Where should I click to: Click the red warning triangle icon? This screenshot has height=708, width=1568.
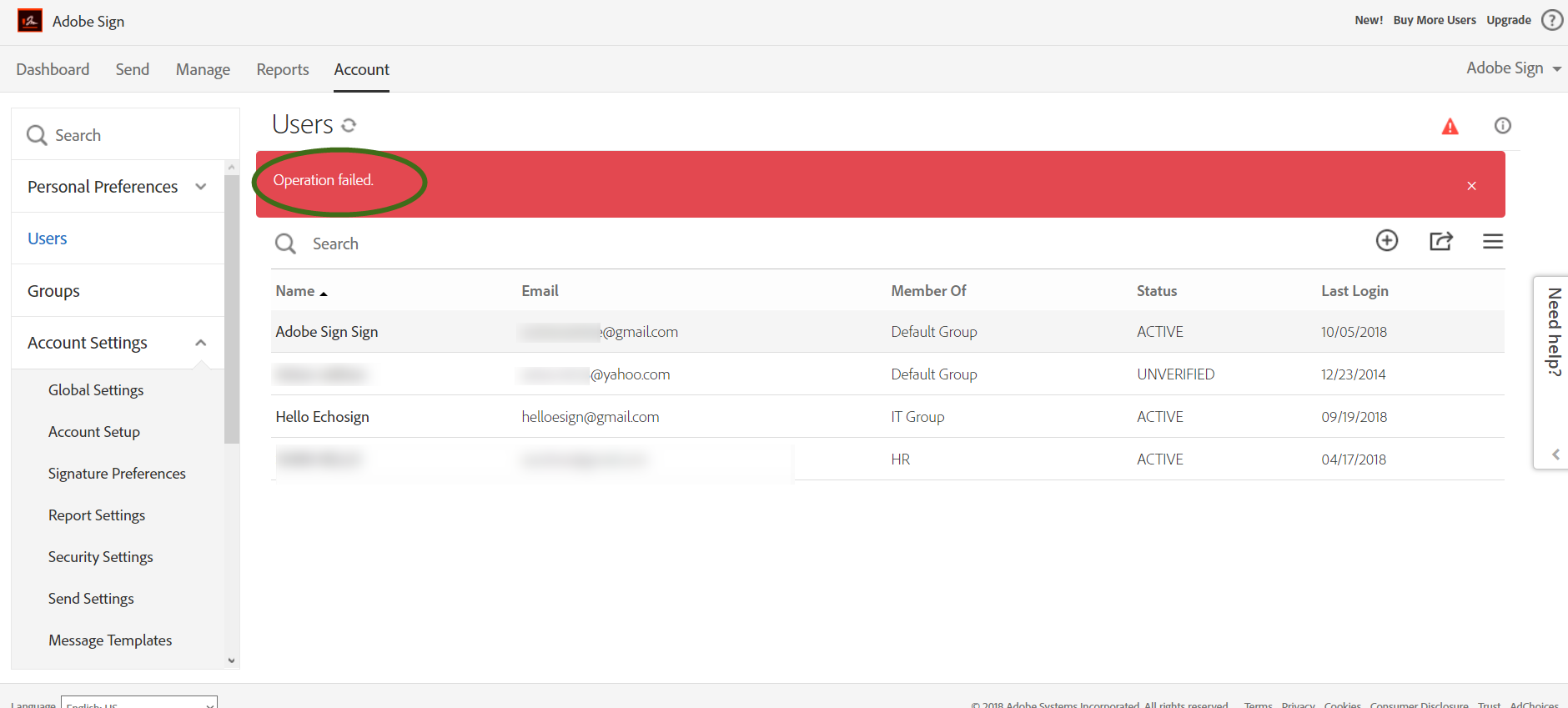click(1450, 126)
